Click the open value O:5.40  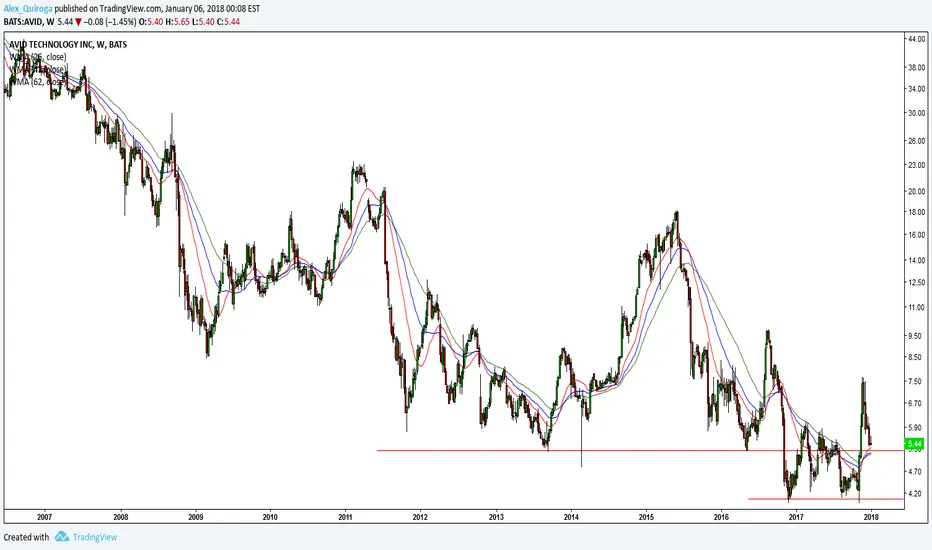click(151, 21)
